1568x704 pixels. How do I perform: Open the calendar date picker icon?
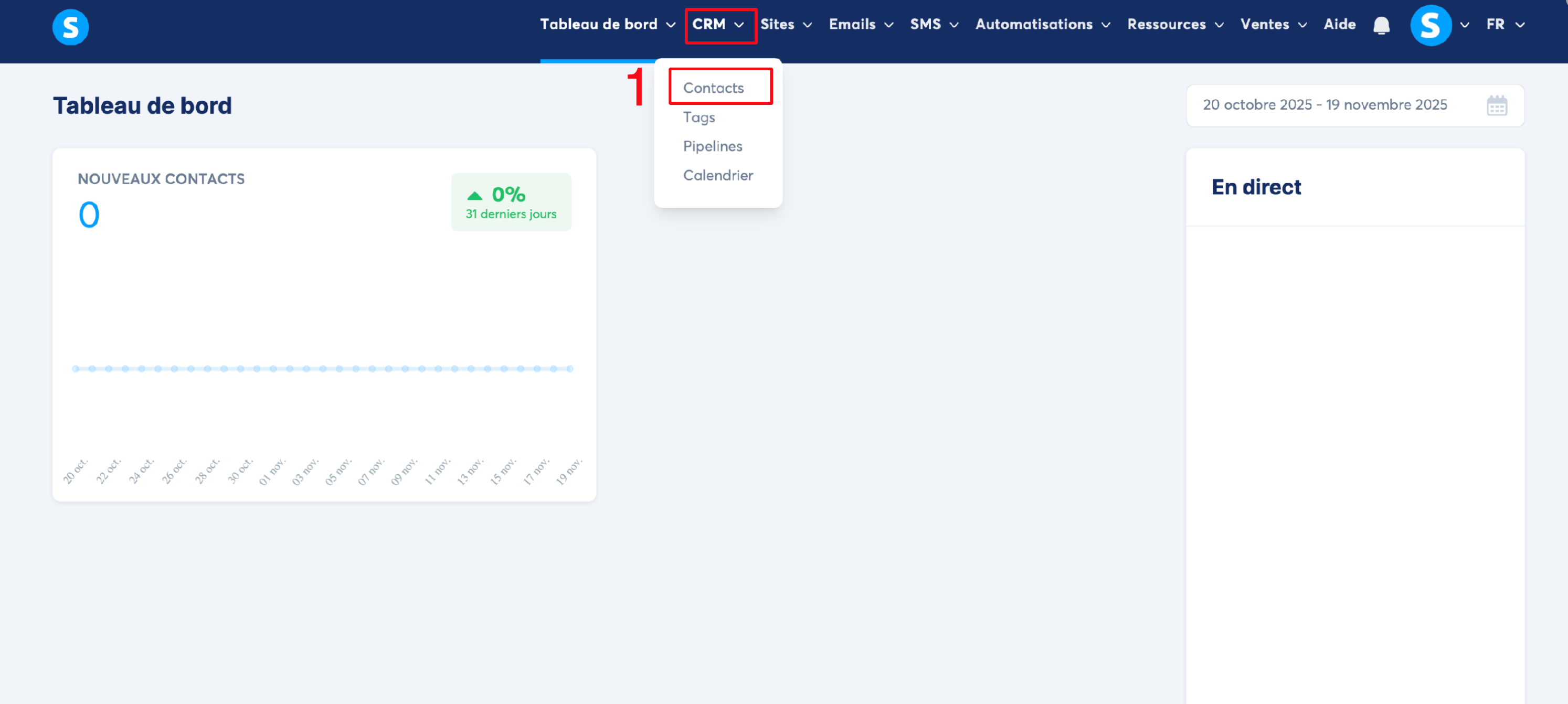[x=1496, y=105]
